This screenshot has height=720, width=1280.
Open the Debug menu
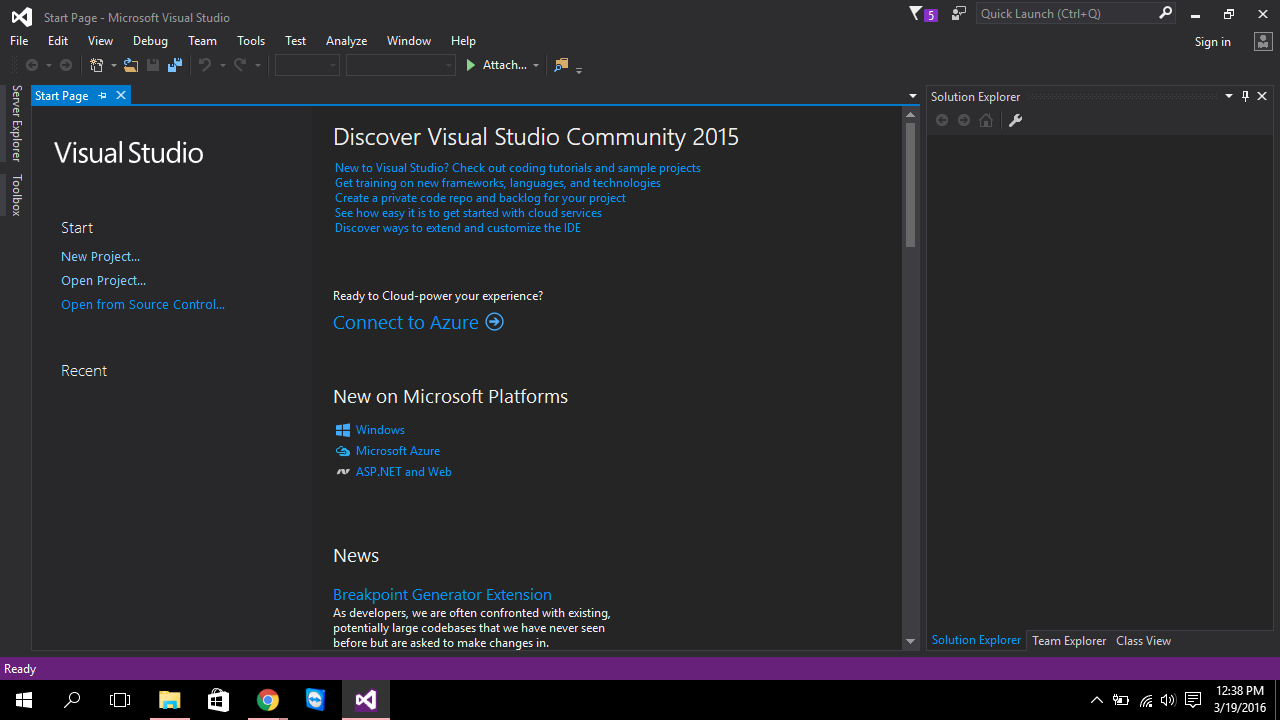tap(150, 41)
